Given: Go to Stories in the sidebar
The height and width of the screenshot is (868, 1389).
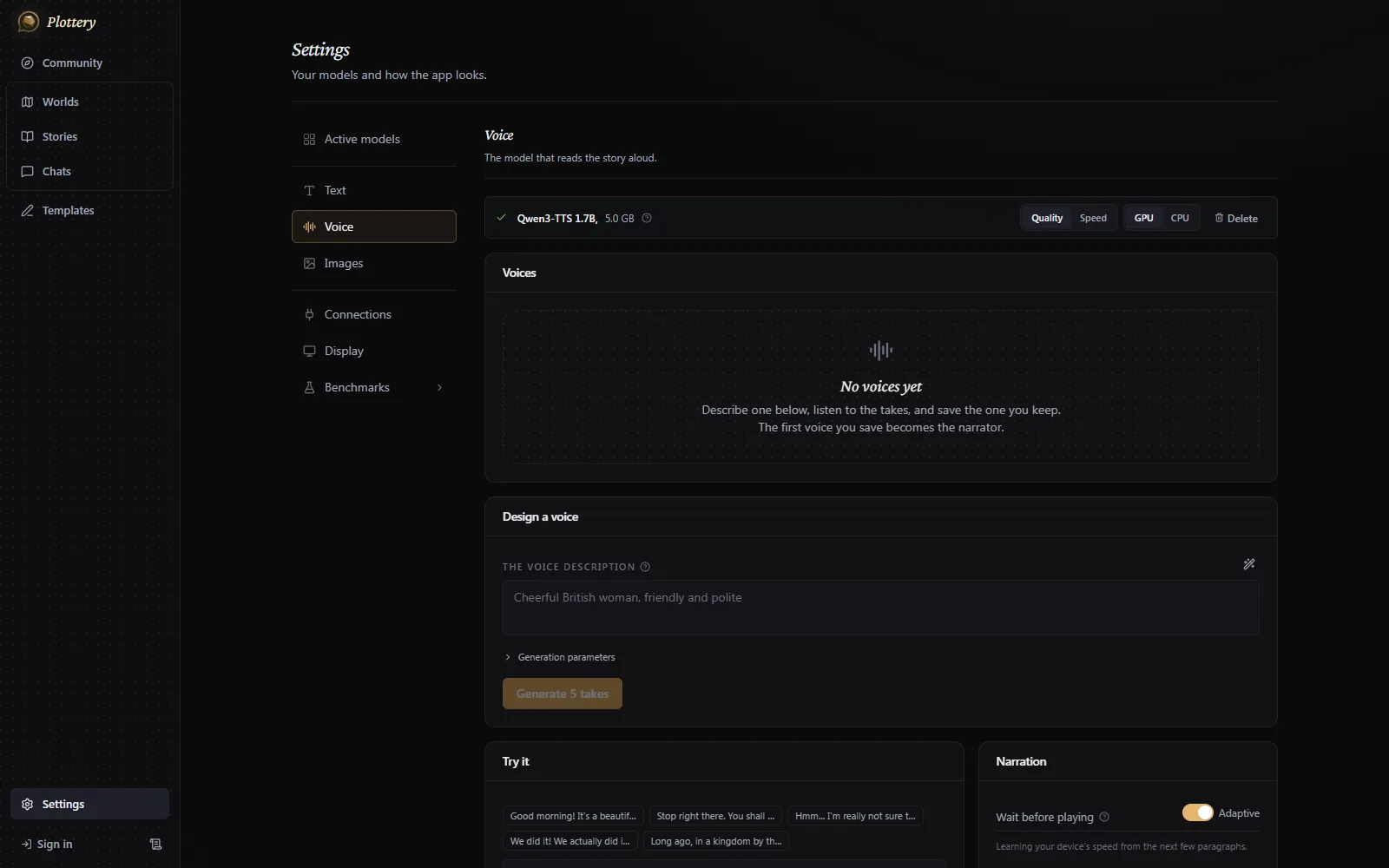Looking at the screenshot, I should pyautogui.click(x=89, y=136).
